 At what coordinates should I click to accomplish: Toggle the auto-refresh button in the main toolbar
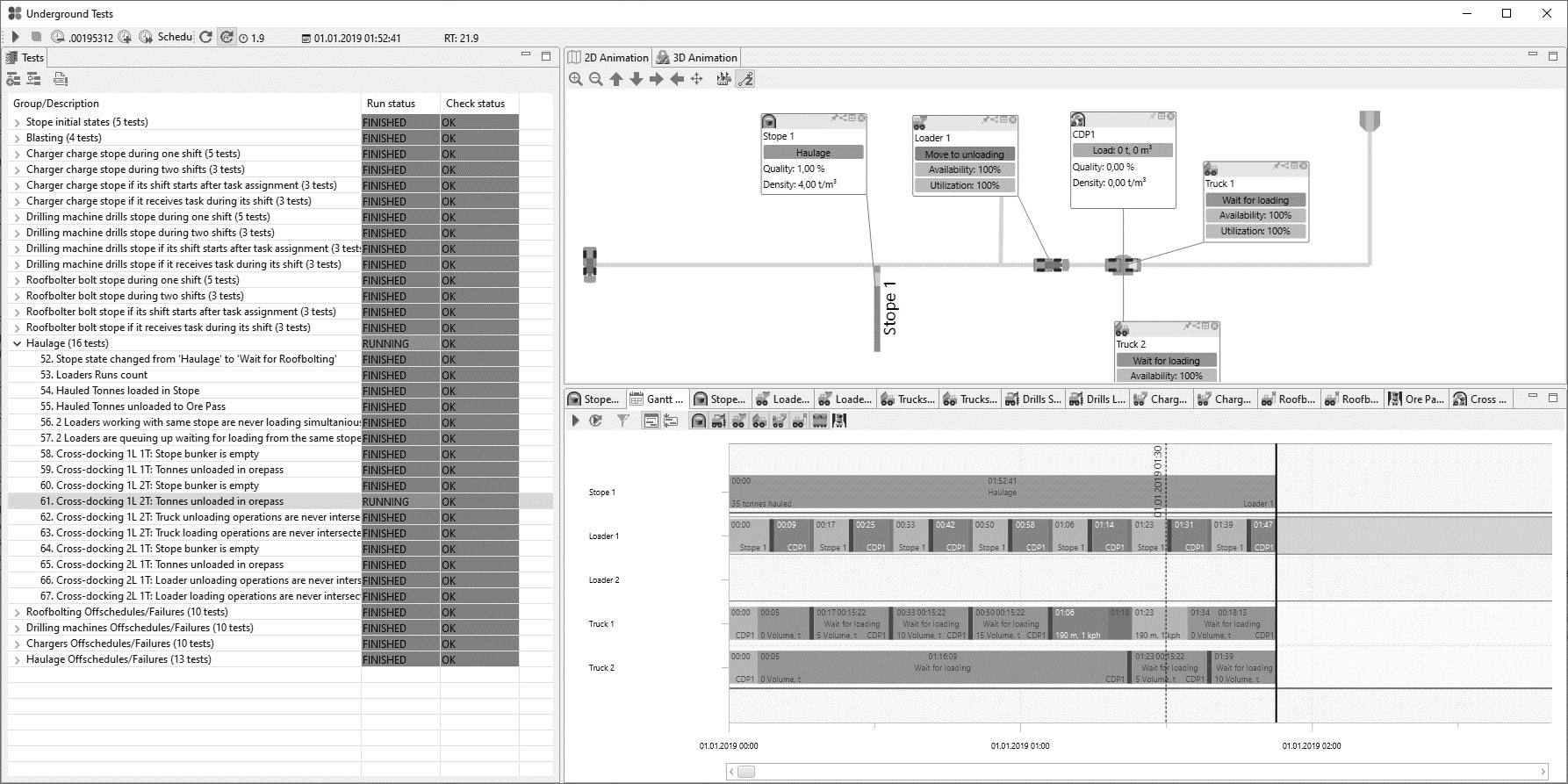click(x=227, y=37)
